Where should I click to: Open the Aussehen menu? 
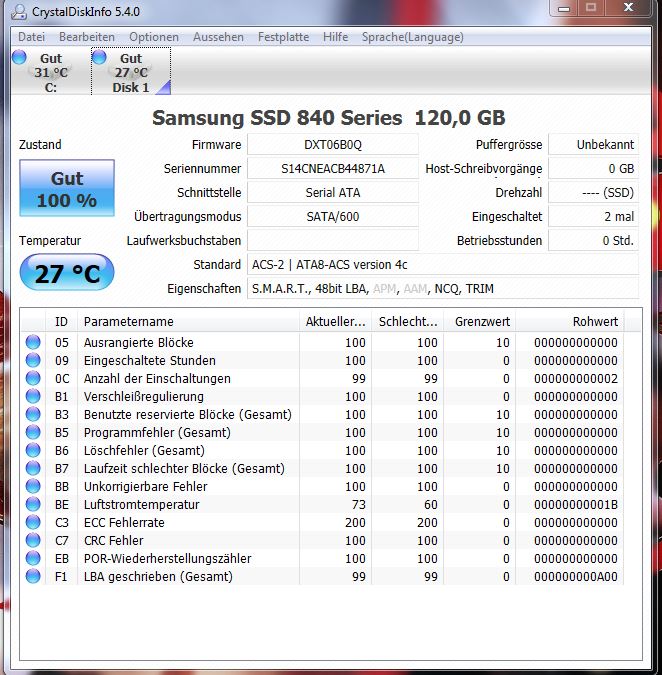click(x=218, y=37)
